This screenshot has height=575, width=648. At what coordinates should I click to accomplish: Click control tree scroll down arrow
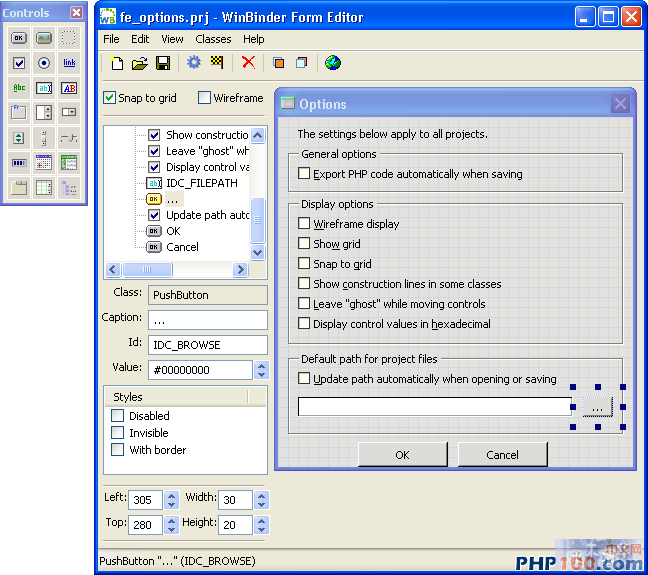[257, 252]
